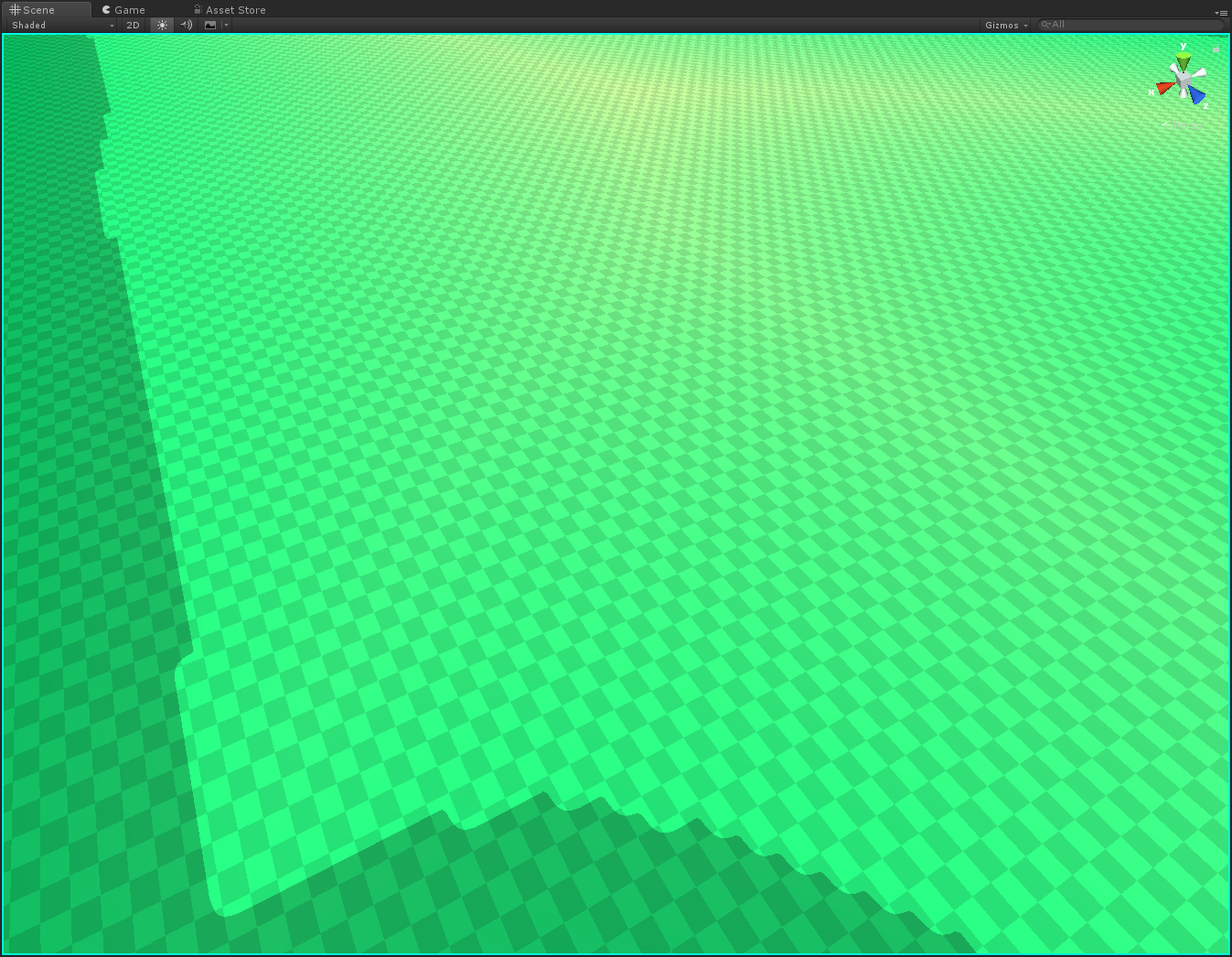Click the blue Z axis cone on gizmo
The width and height of the screenshot is (1232, 957).
pos(1197,94)
